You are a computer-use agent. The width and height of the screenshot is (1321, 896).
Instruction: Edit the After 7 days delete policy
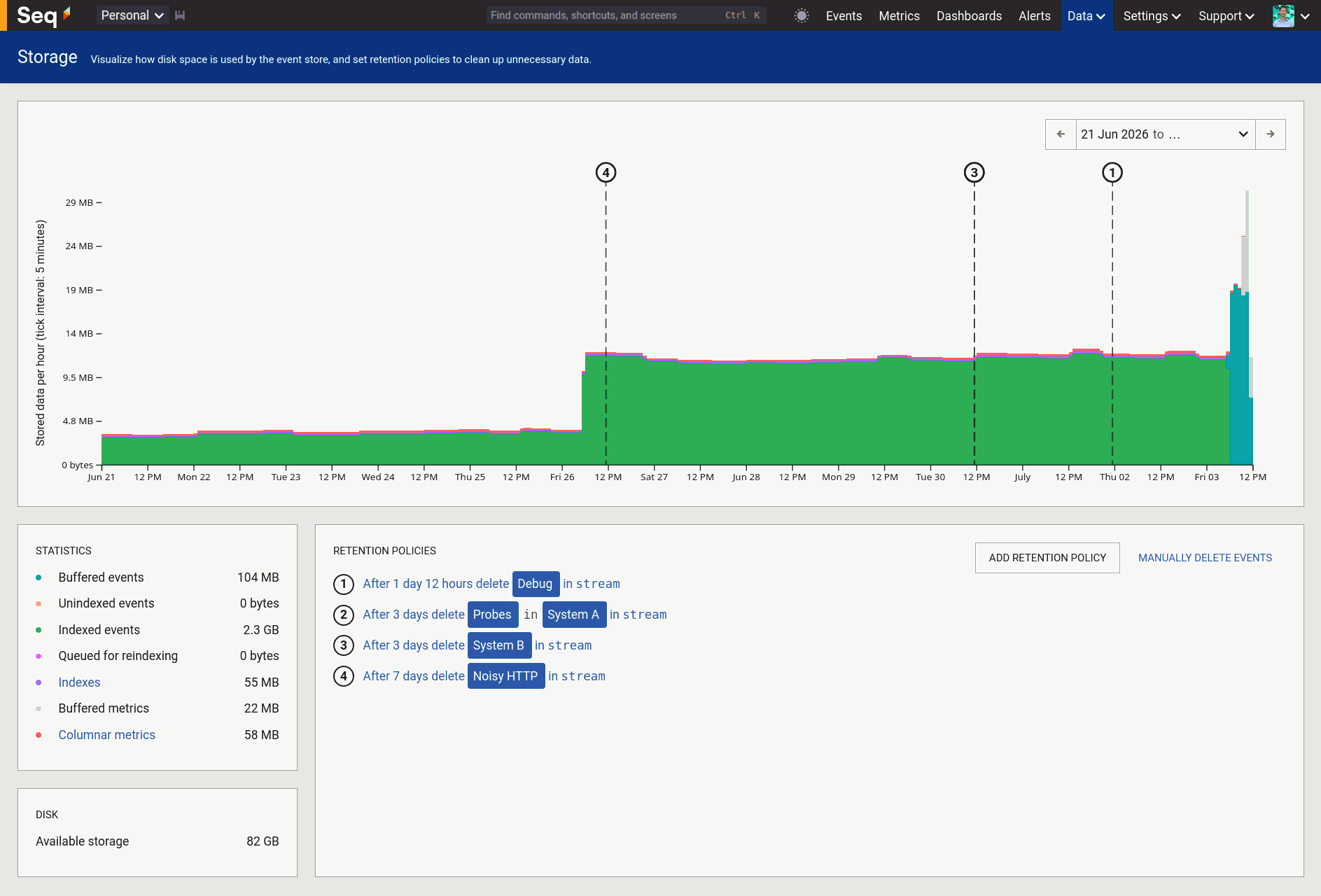(414, 676)
